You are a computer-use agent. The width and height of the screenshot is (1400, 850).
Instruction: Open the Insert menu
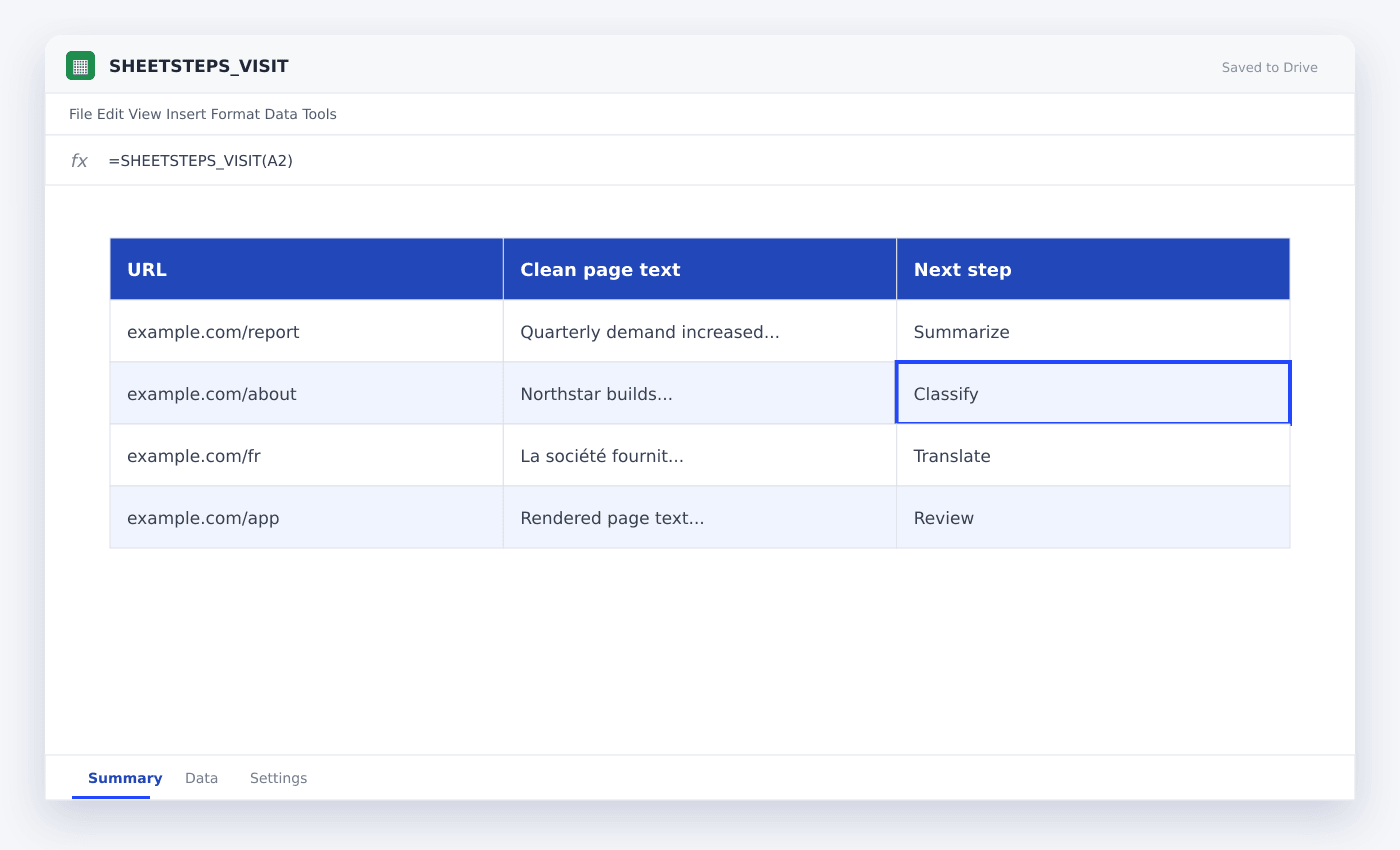pyautogui.click(x=186, y=114)
